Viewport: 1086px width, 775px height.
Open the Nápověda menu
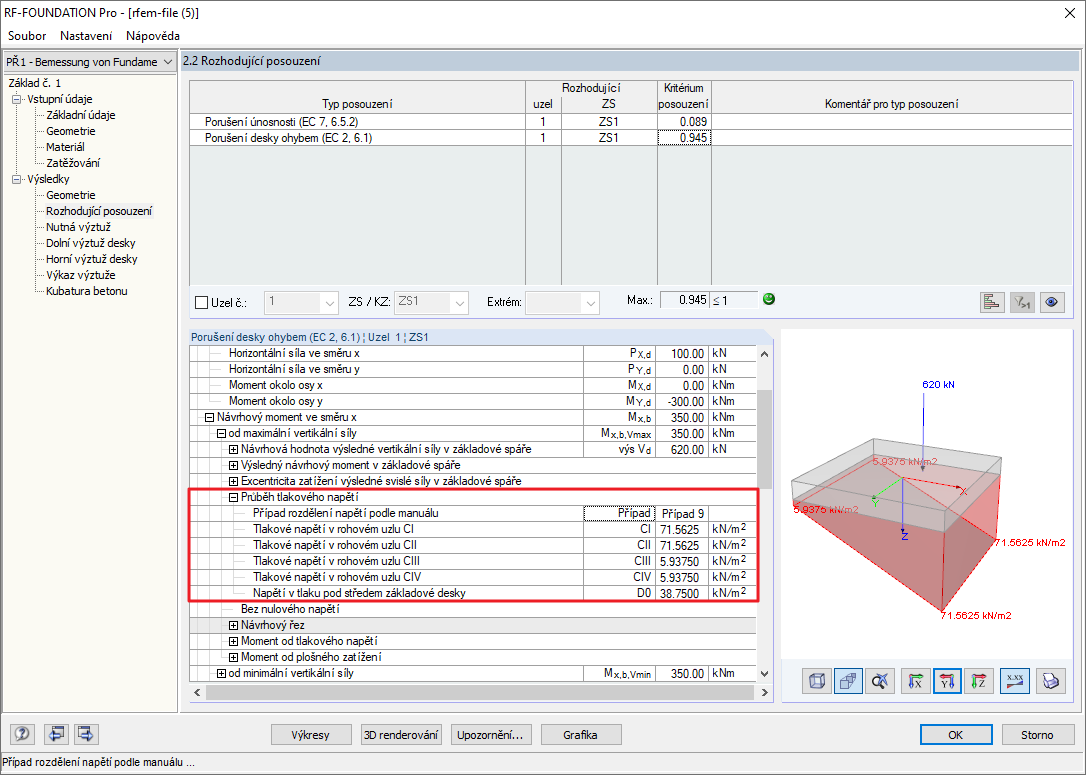(153, 35)
